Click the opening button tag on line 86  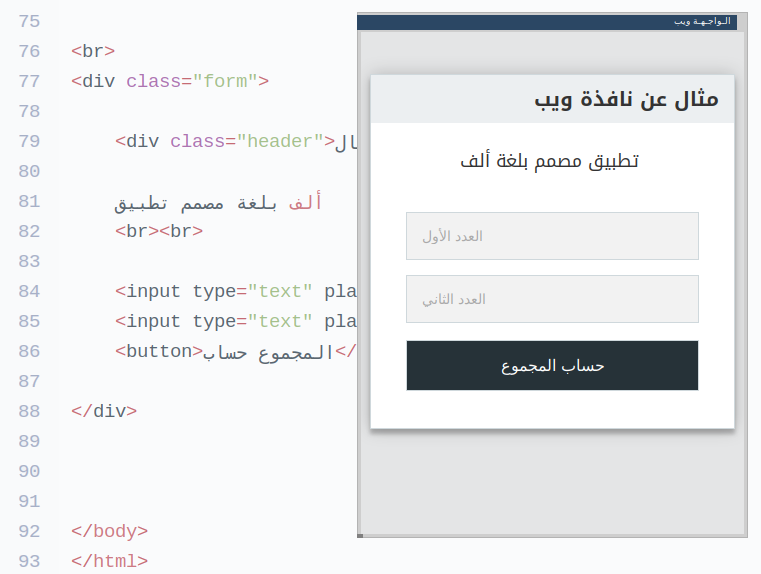click(x=159, y=351)
